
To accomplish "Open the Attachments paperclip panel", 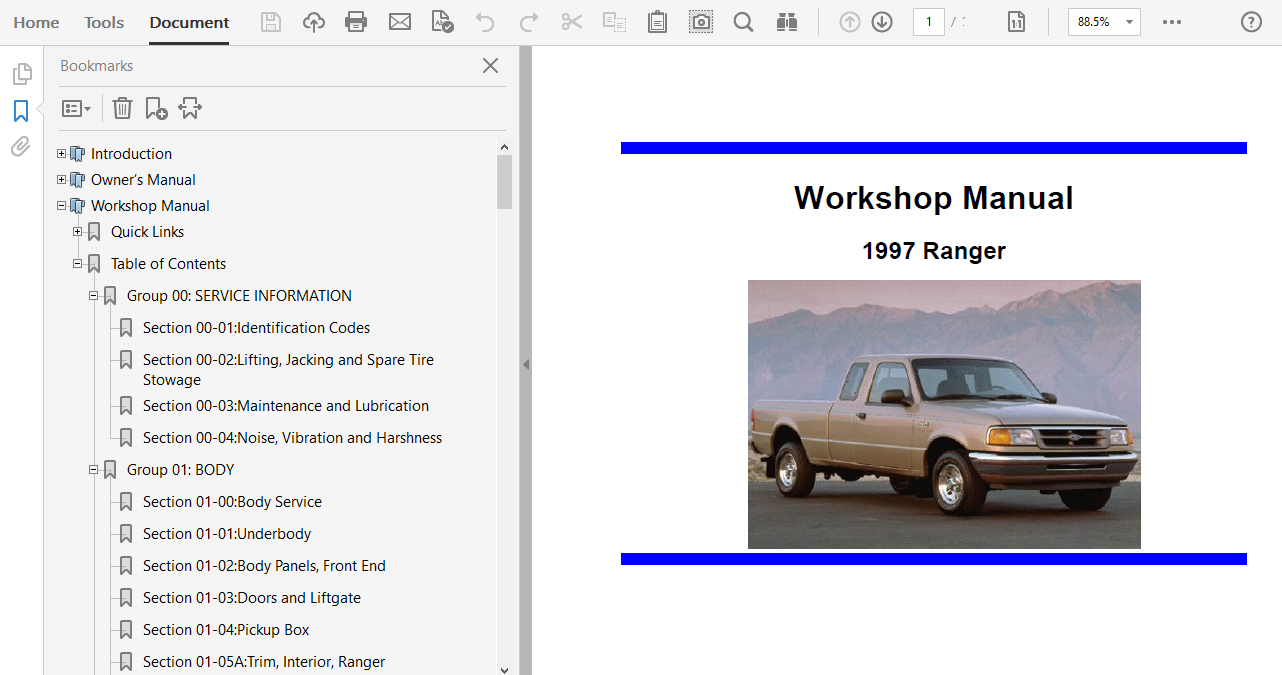I will point(21,147).
